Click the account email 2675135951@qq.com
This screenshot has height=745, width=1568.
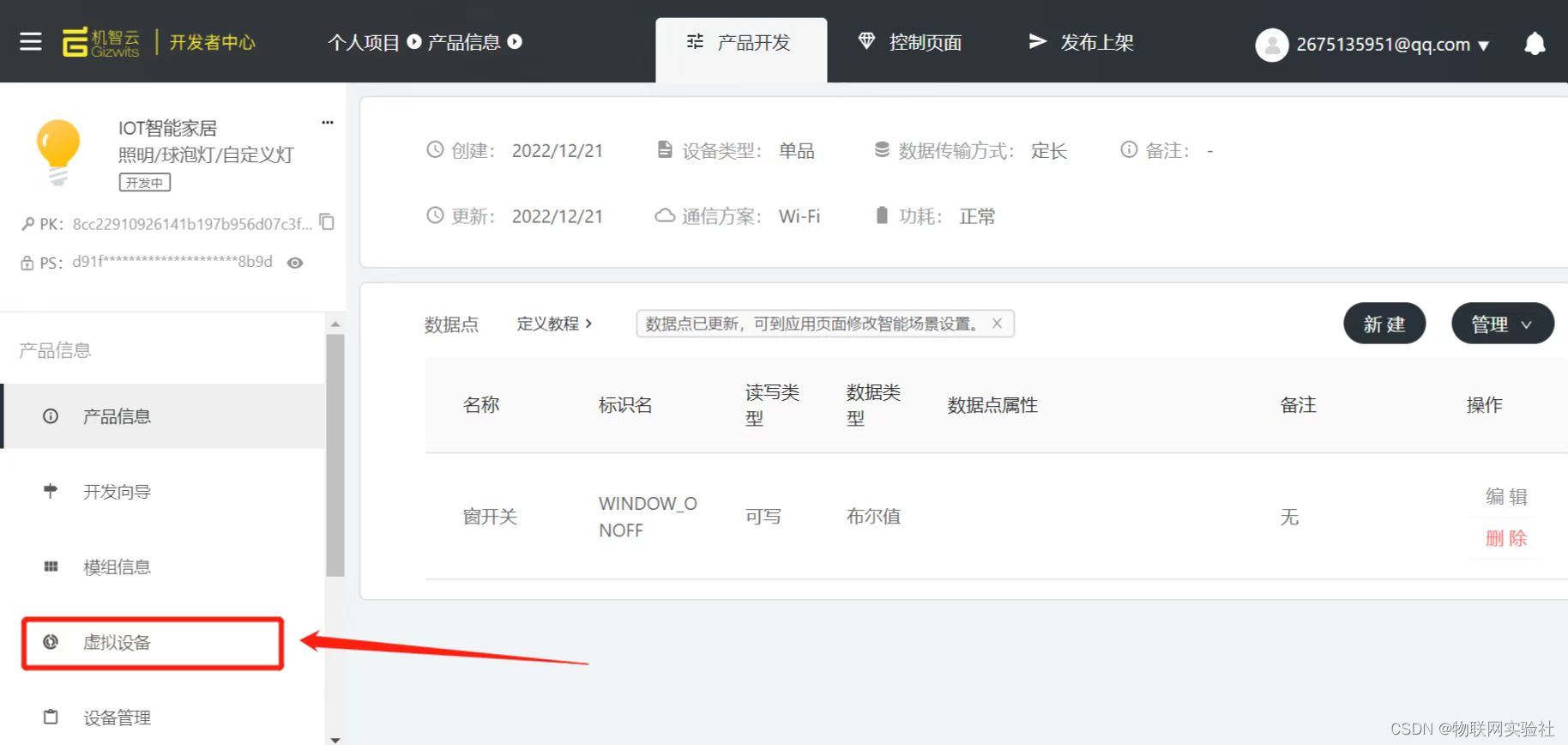point(1383,45)
